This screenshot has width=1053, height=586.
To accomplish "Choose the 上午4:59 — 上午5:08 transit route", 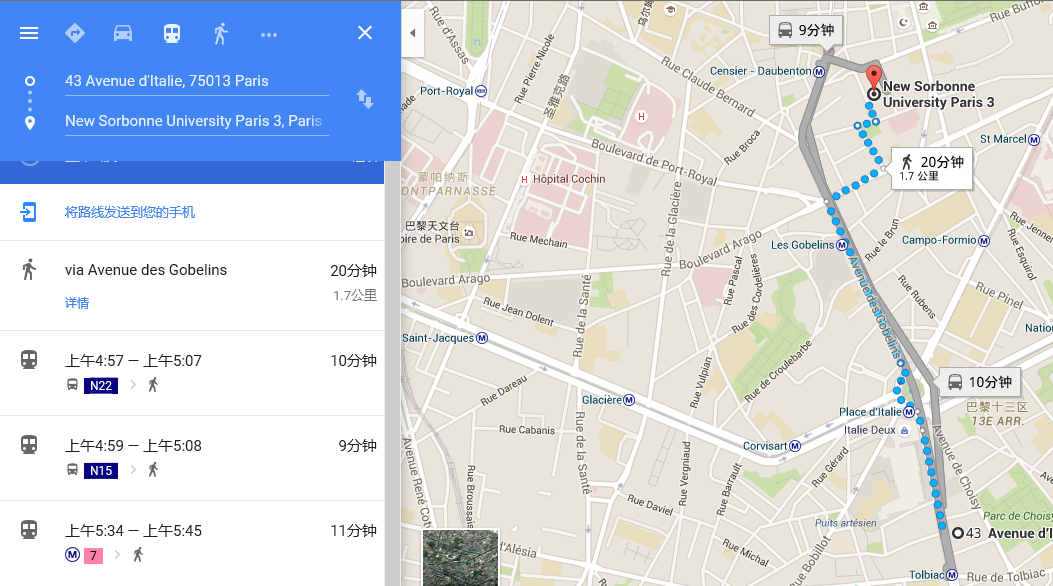I will (192, 458).
